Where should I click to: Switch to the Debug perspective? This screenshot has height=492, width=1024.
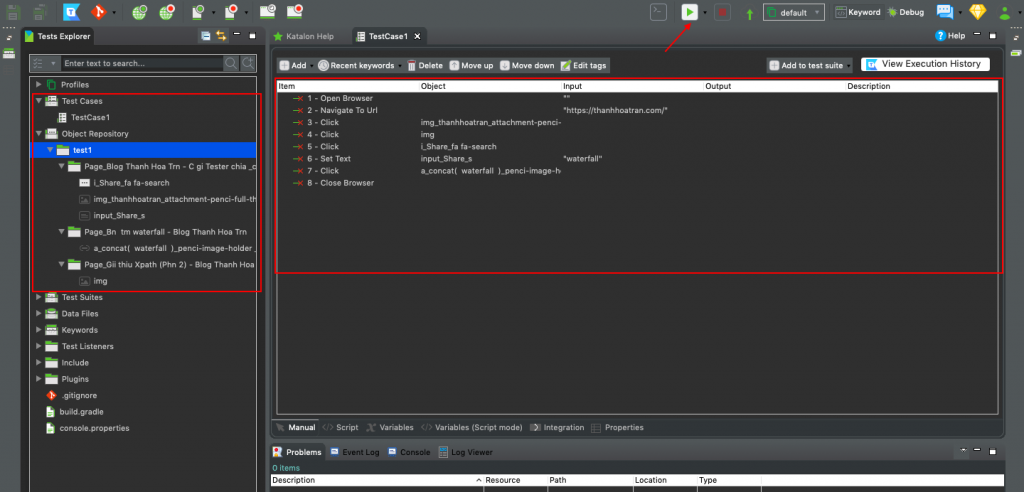[905, 12]
